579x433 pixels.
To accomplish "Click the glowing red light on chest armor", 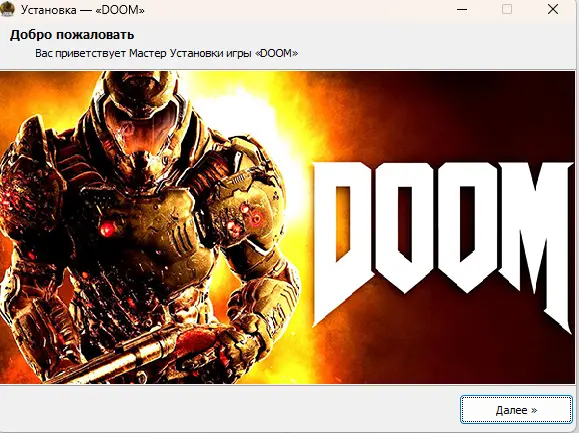I will 107,229.
